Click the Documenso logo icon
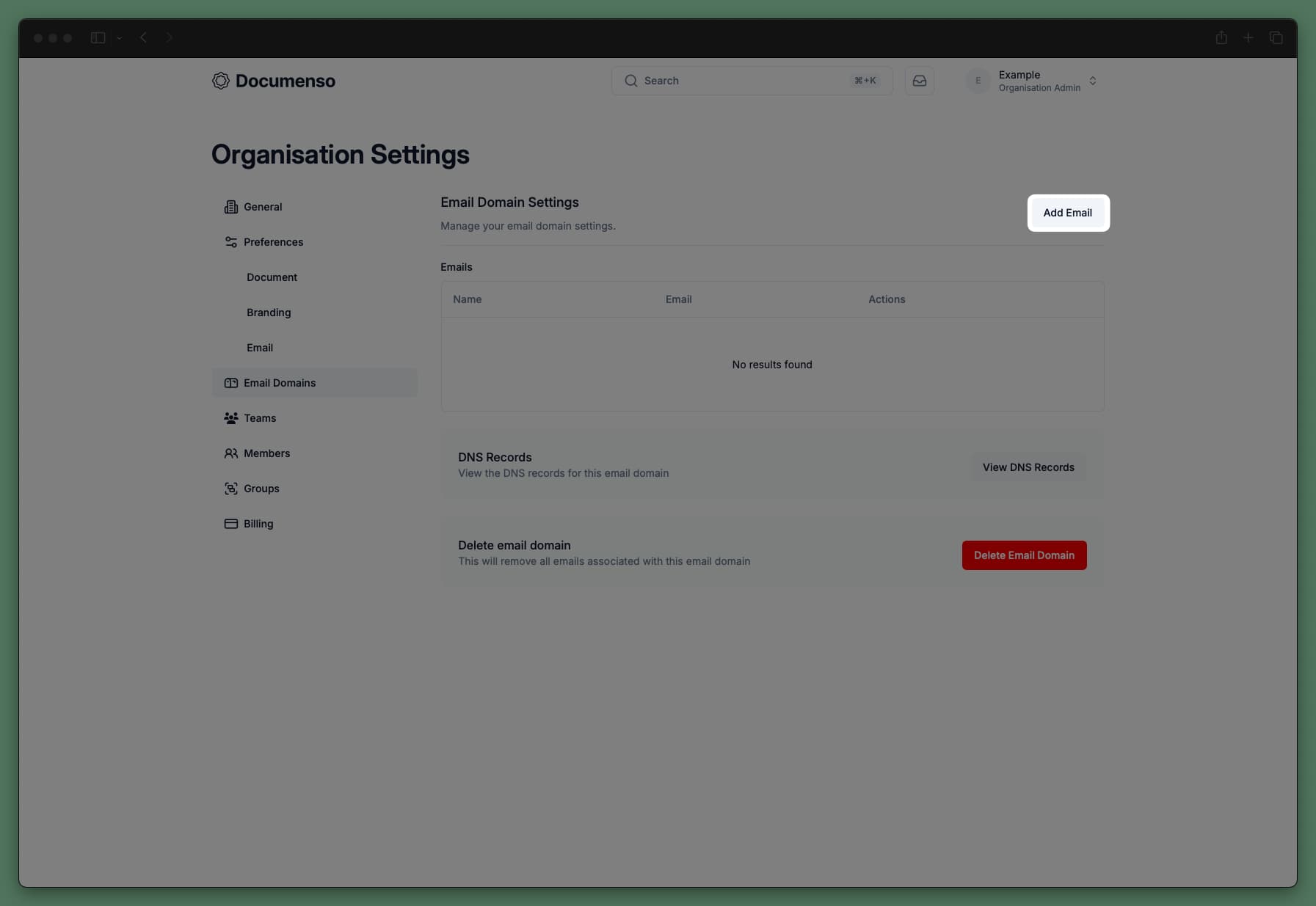Screen dimensions: 1316x906 (x=220, y=81)
